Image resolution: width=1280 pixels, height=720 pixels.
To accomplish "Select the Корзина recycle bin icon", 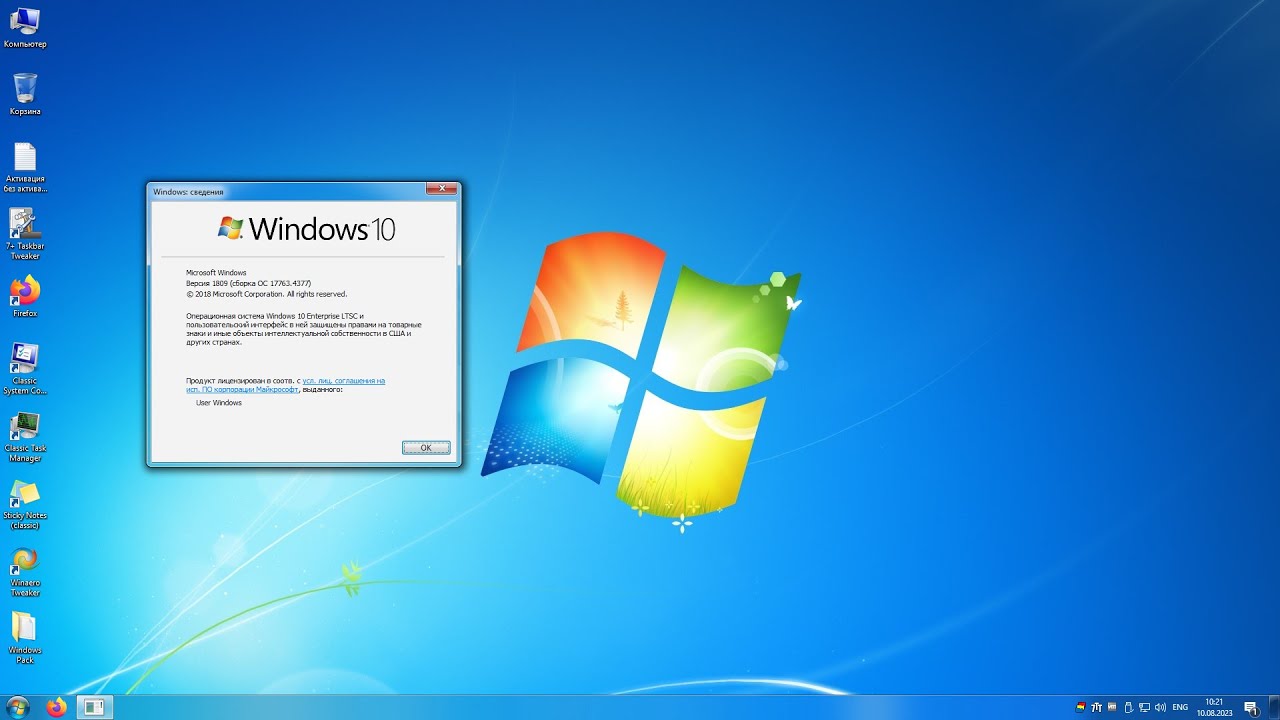I will (x=25, y=95).
